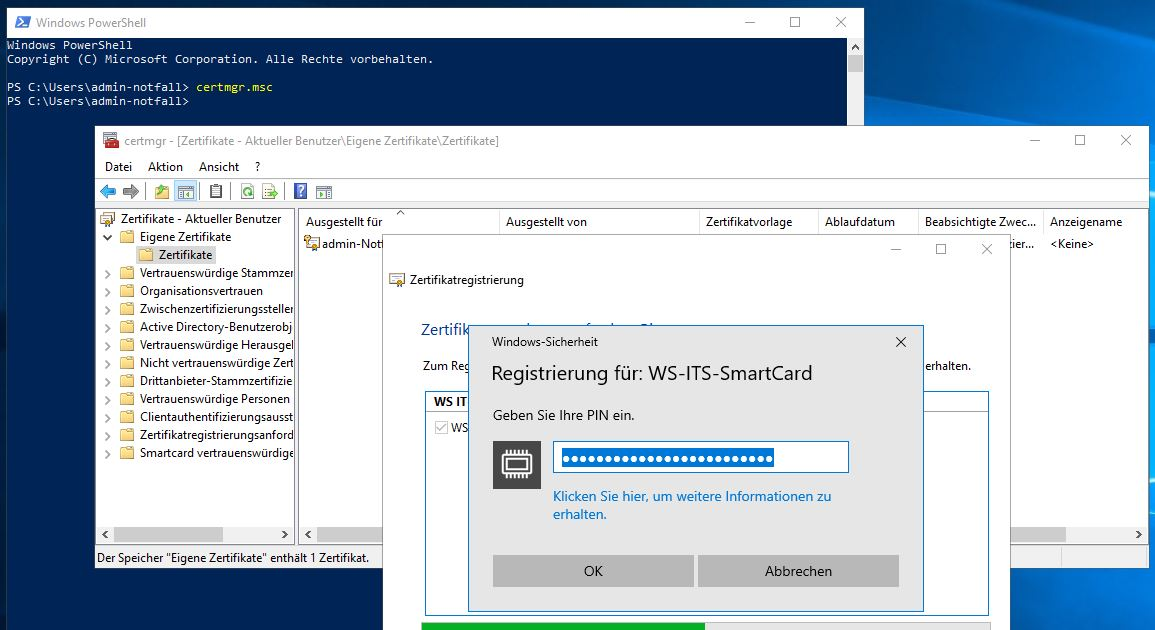Expand the Vertrauenswürdige Herausgeber node
The height and width of the screenshot is (630, 1155).
point(108,345)
